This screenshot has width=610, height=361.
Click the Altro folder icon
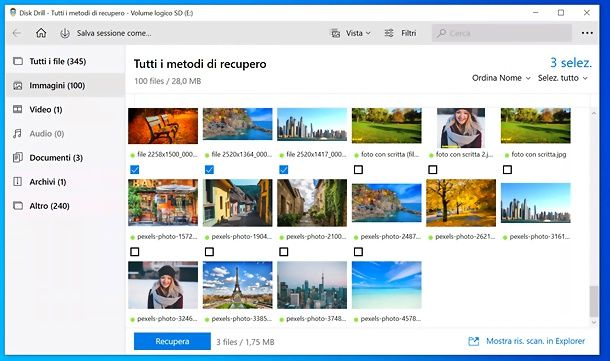[x=18, y=206]
